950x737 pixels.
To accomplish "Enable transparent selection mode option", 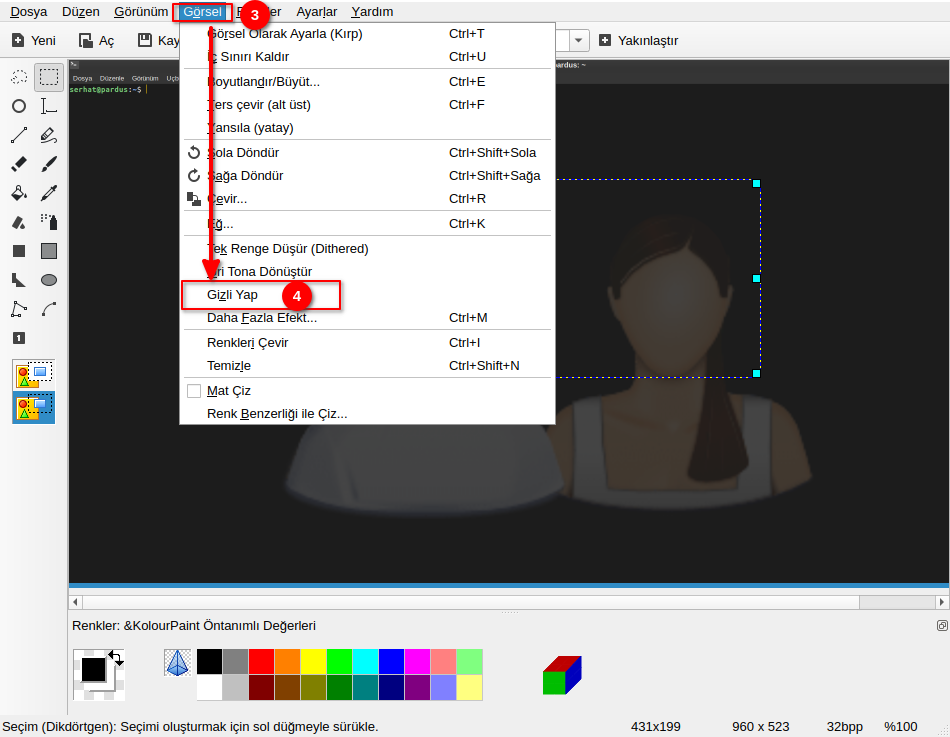I will [x=33, y=407].
